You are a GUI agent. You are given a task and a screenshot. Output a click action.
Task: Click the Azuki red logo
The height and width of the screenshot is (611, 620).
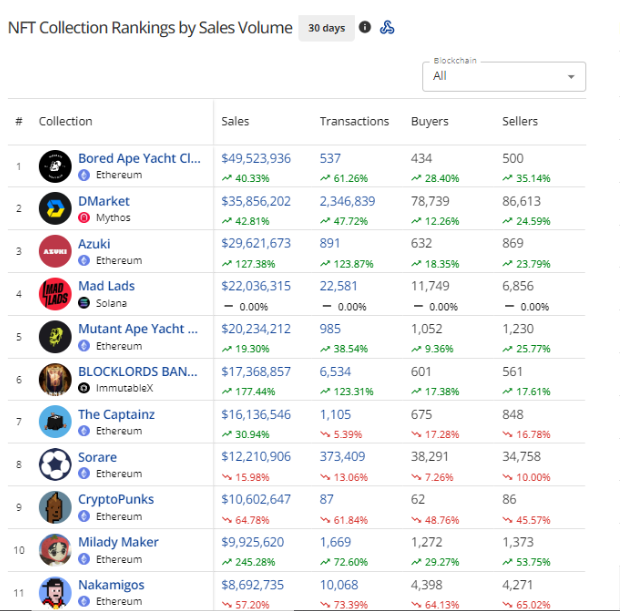[55, 251]
